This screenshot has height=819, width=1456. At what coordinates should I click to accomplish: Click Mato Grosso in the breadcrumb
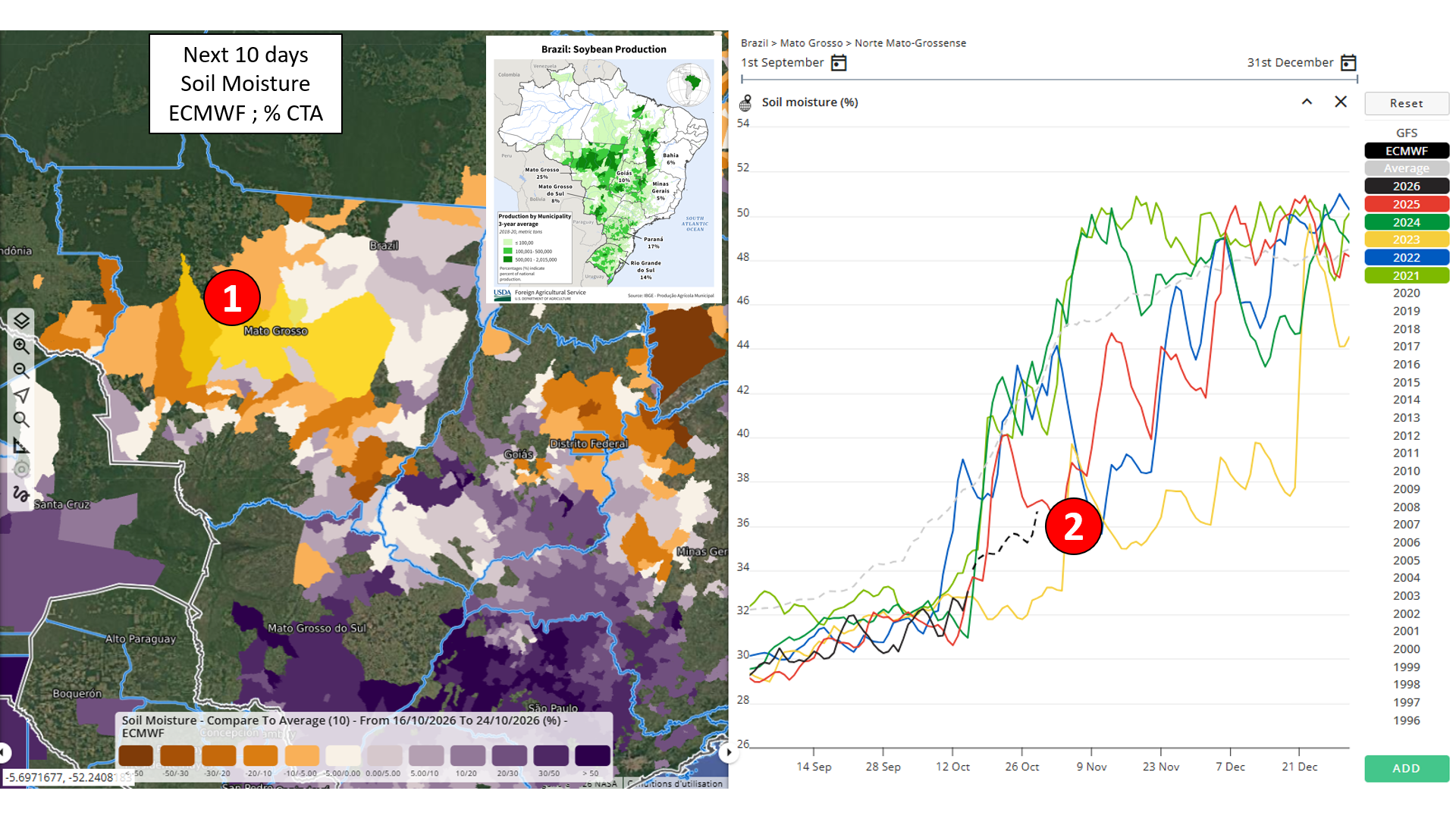click(x=811, y=43)
